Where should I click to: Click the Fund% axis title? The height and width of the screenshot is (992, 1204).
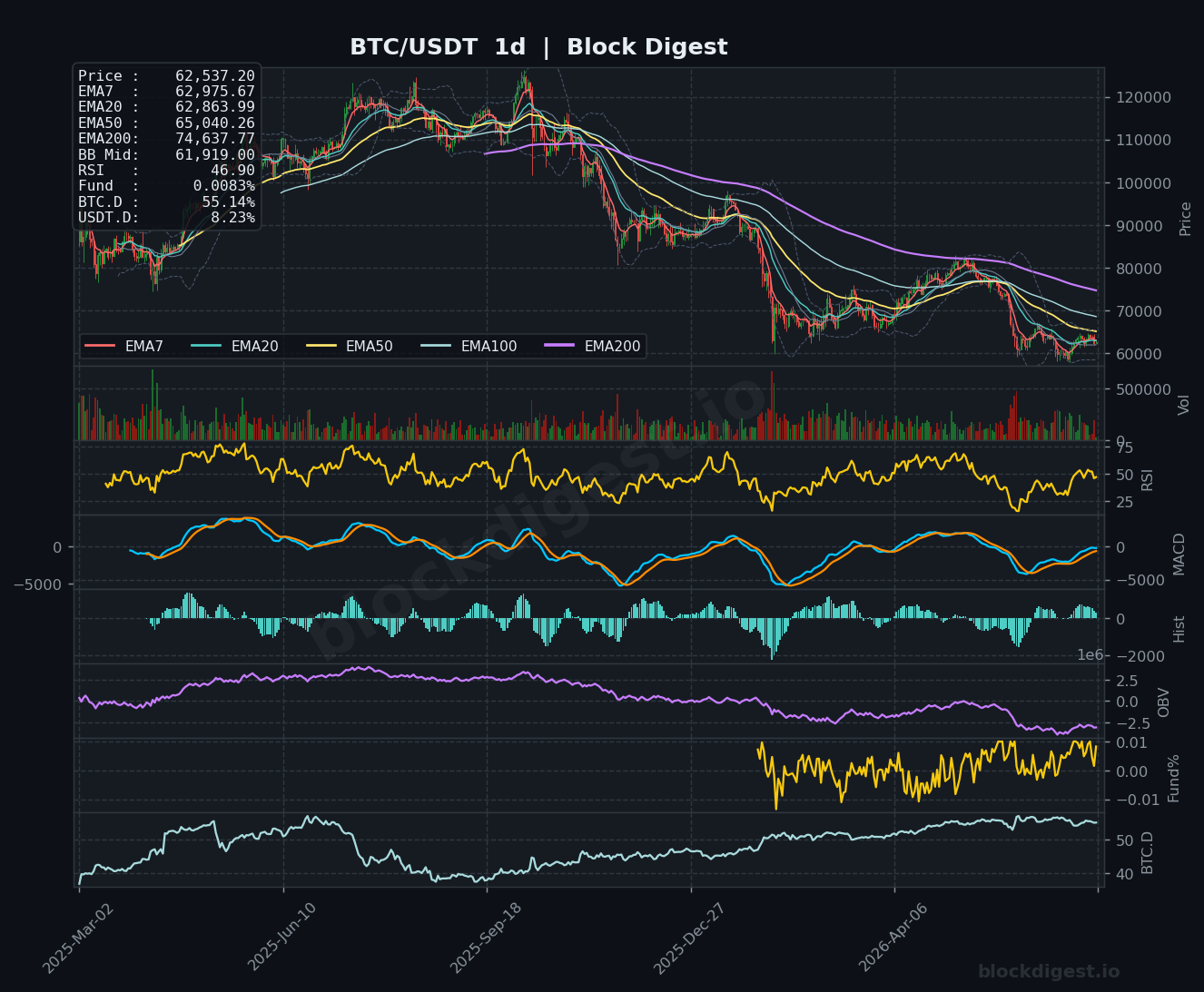coord(1173,778)
